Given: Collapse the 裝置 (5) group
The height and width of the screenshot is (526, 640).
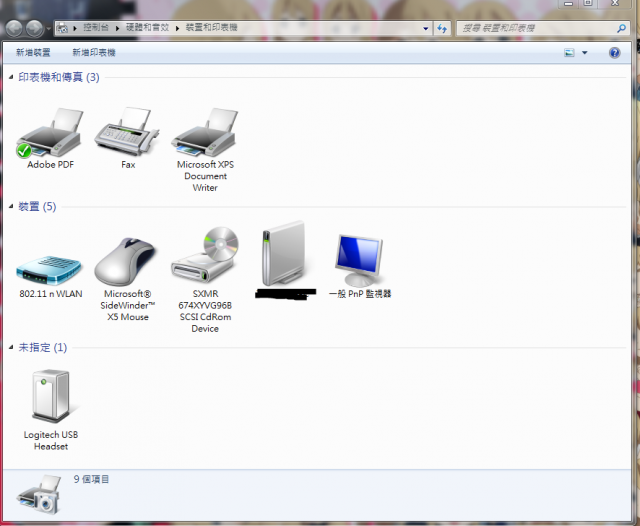Looking at the screenshot, I should (11, 206).
